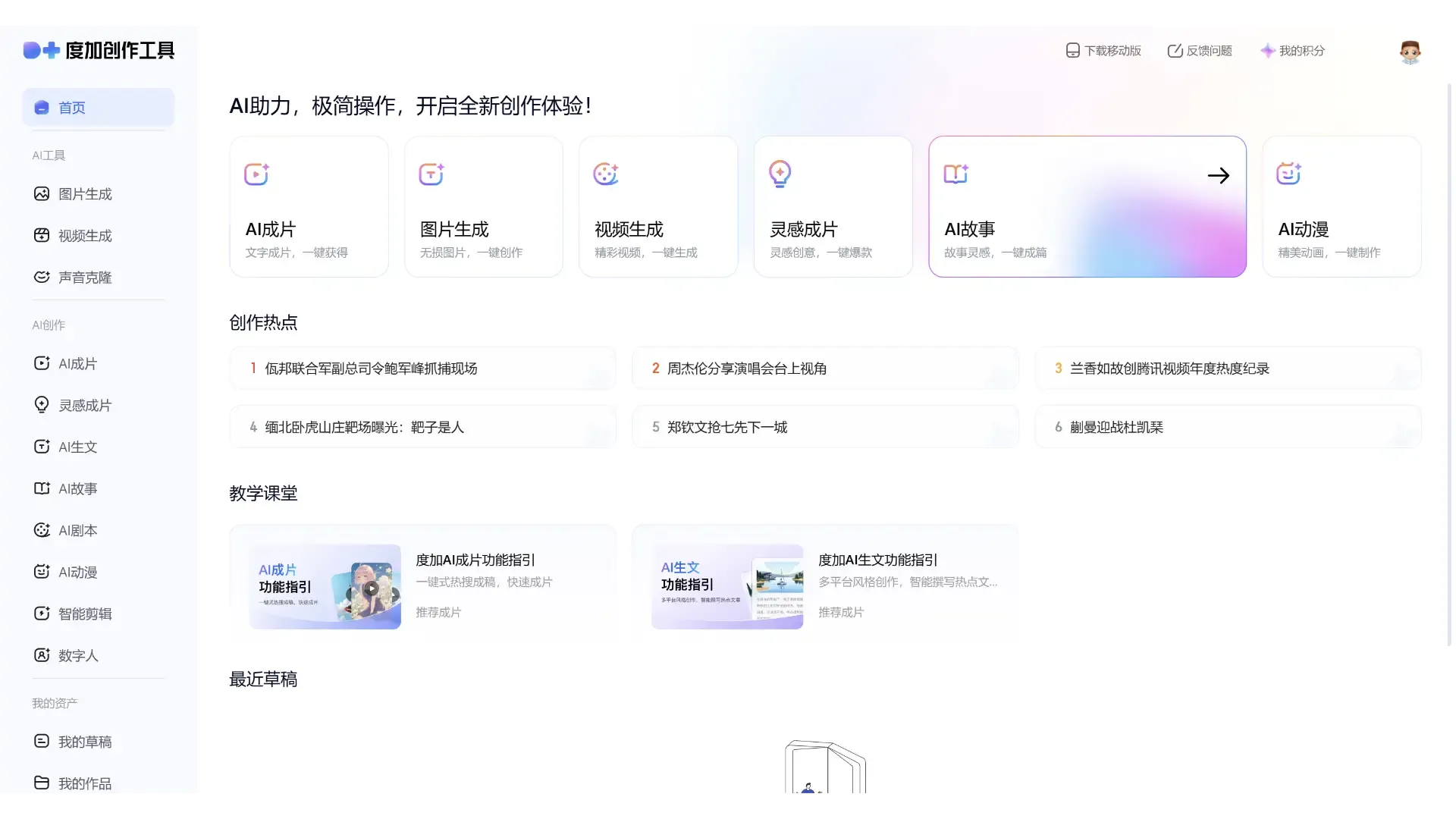
Task: Click the 智能剪辑 sidebar icon
Action: [x=42, y=613]
